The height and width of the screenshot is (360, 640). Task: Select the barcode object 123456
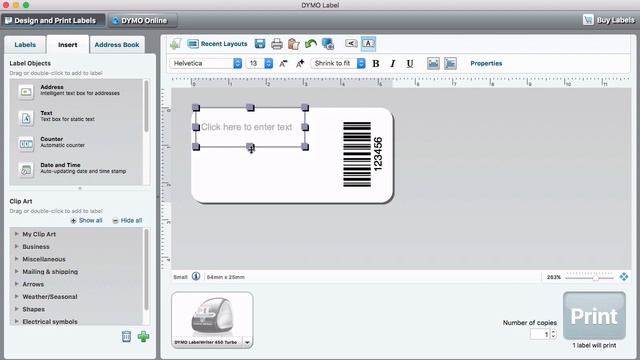point(363,154)
